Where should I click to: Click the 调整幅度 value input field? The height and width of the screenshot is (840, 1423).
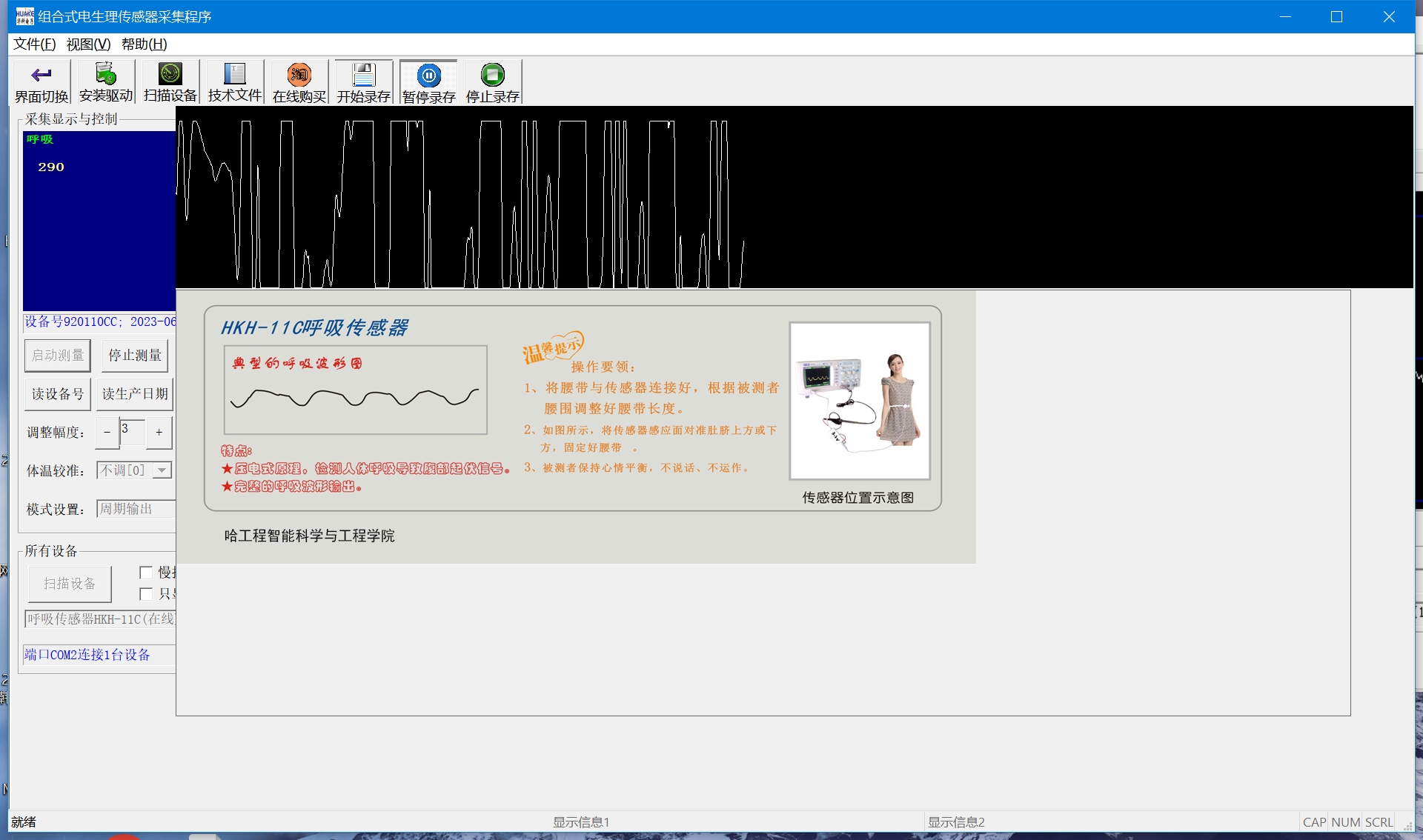(x=132, y=433)
